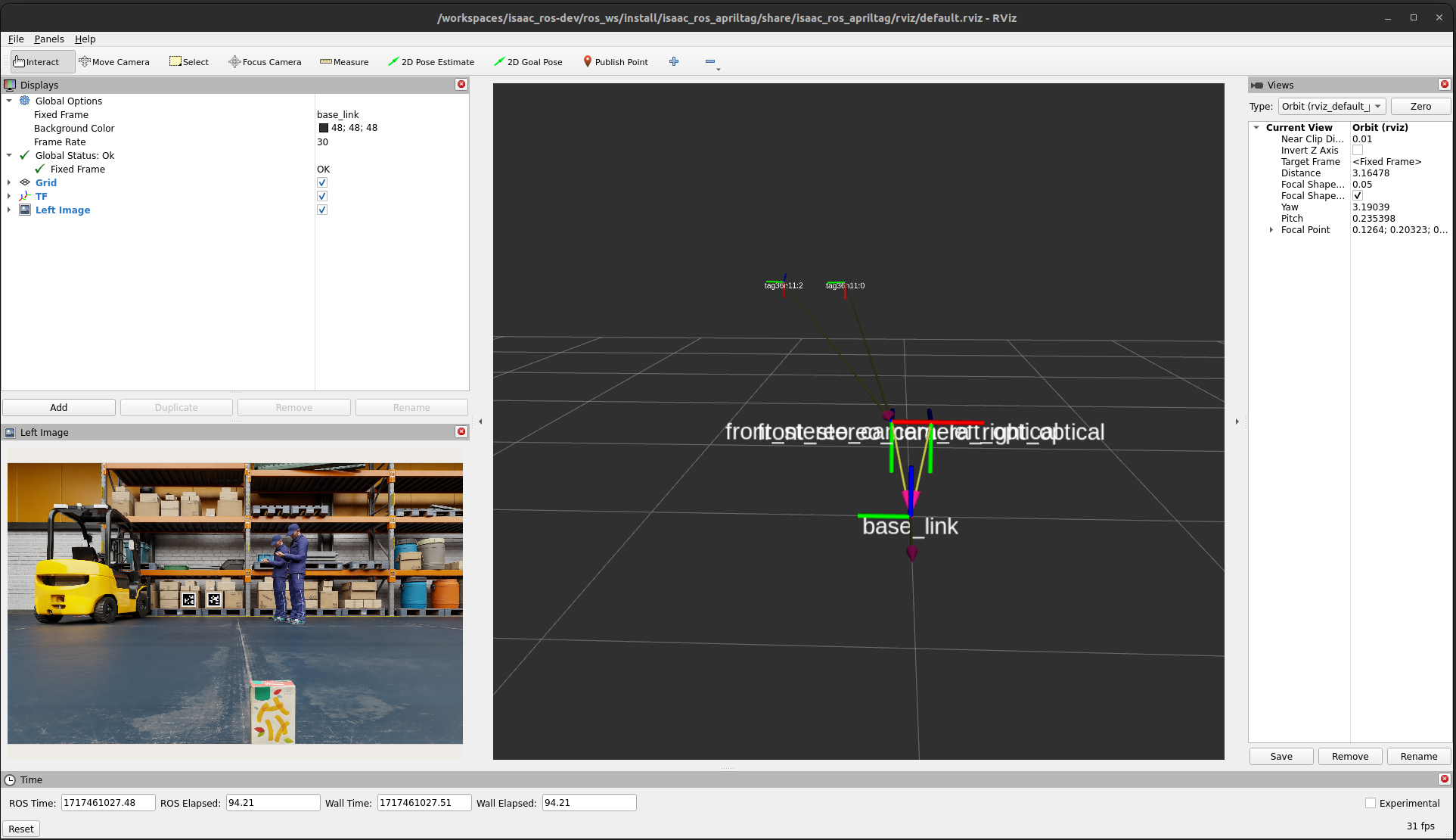Choose the 2D Goal Pose tool

(x=528, y=61)
